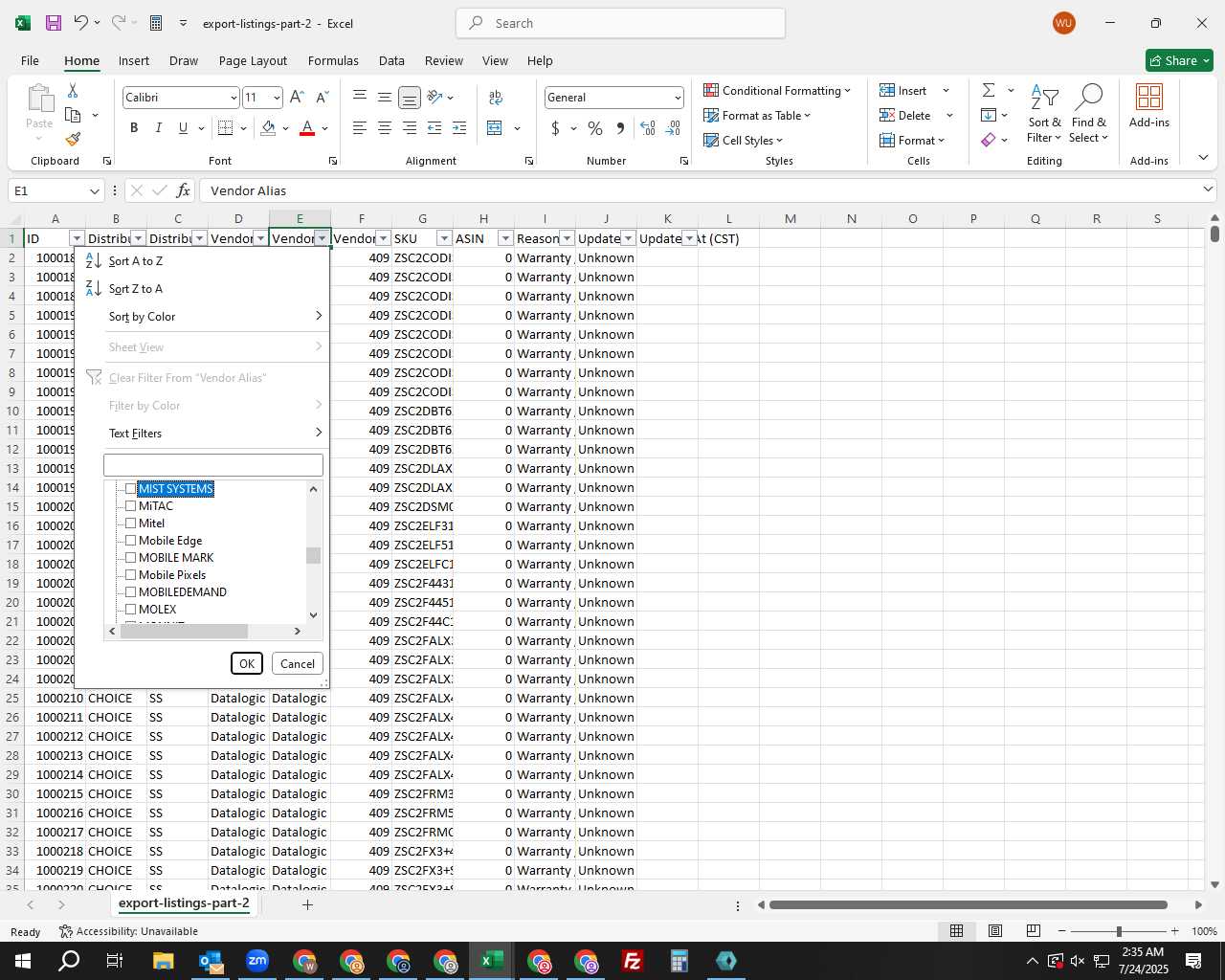Viewport: 1225px width, 980px height.
Task: Click the Fill Color bucket button
Action: point(268,128)
